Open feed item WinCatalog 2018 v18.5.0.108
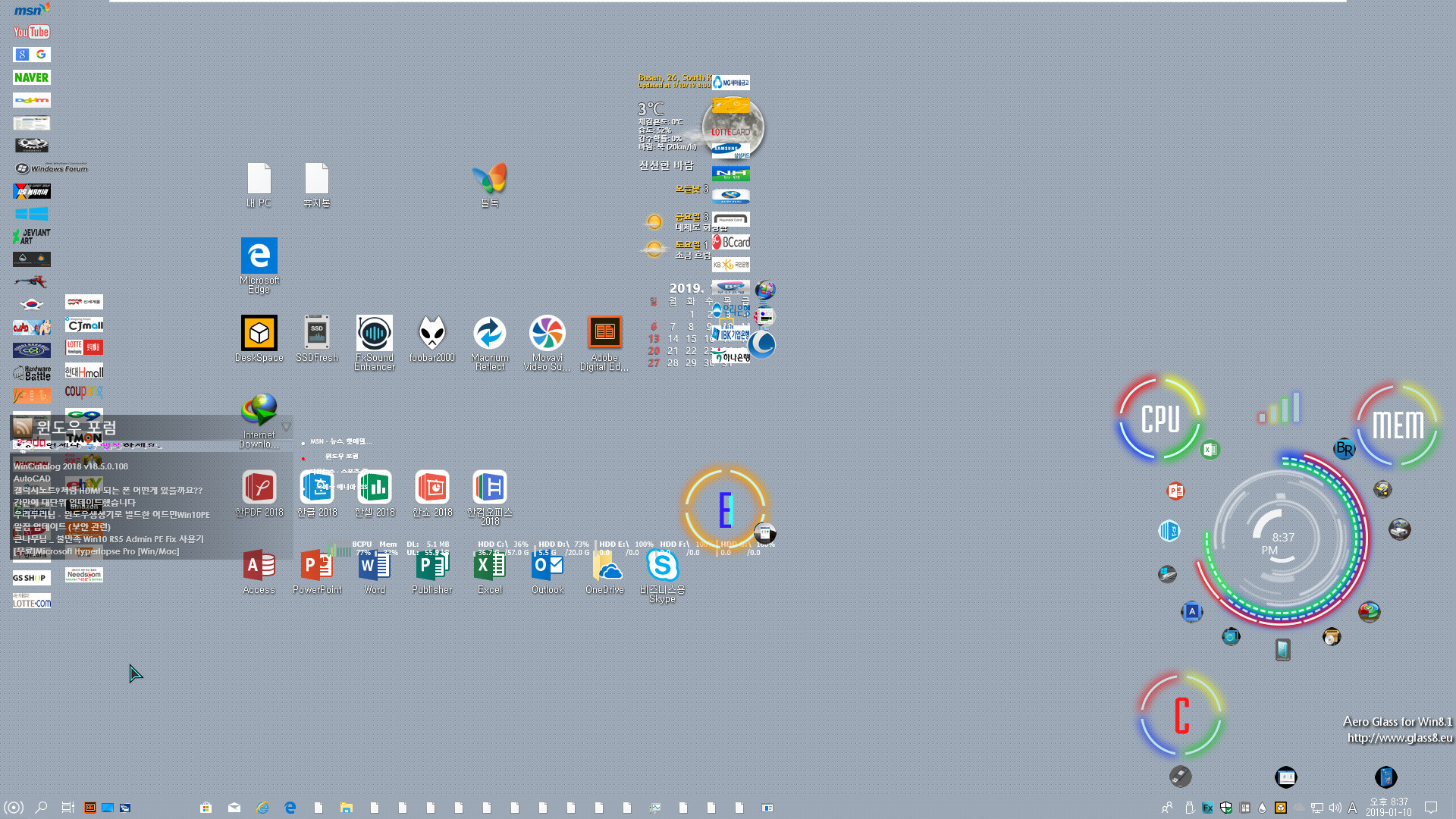Image resolution: width=1456 pixels, height=819 pixels. (71, 466)
